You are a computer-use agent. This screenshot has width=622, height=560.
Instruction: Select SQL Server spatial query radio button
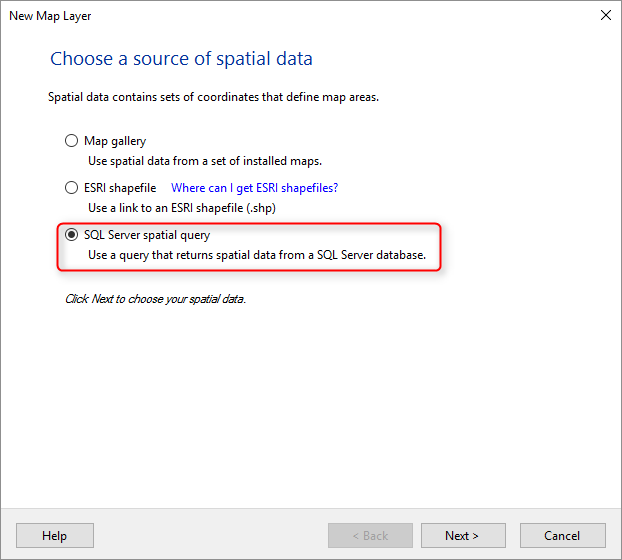pyautogui.click(x=71, y=235)
